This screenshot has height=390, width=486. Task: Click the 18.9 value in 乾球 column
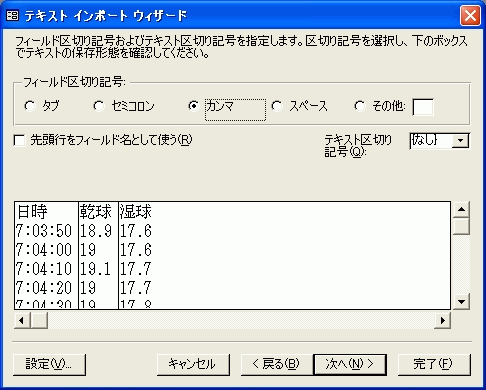[96, 231]
